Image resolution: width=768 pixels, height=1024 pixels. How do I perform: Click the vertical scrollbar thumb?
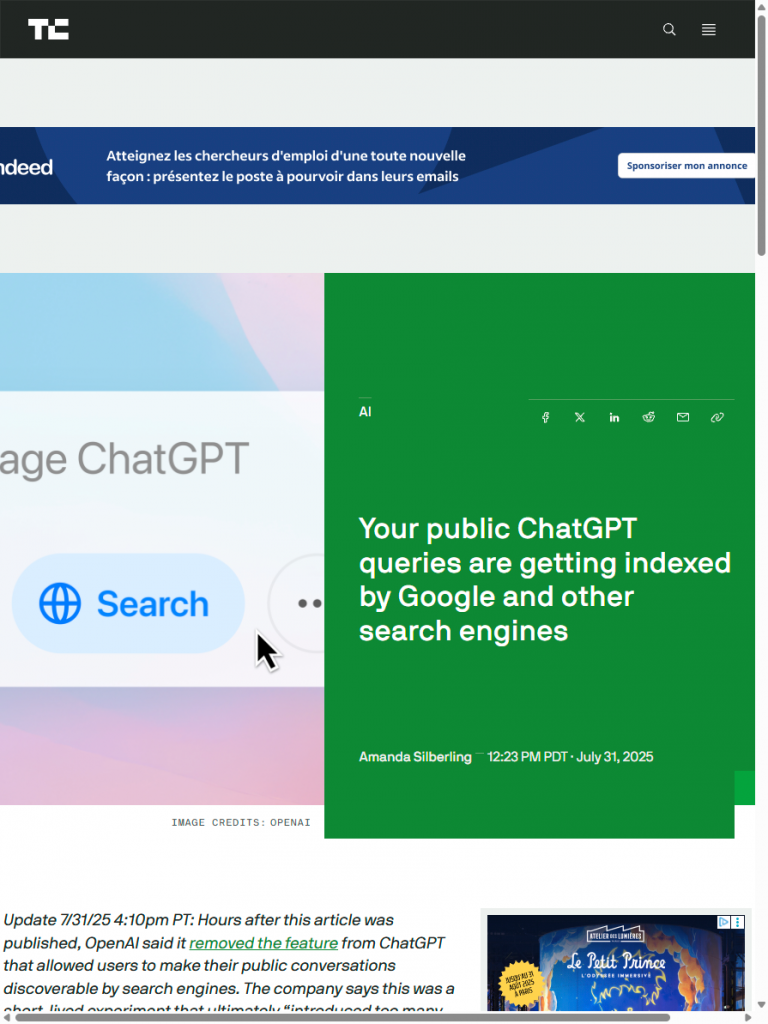pyautogui.click(x=761, y=134)
